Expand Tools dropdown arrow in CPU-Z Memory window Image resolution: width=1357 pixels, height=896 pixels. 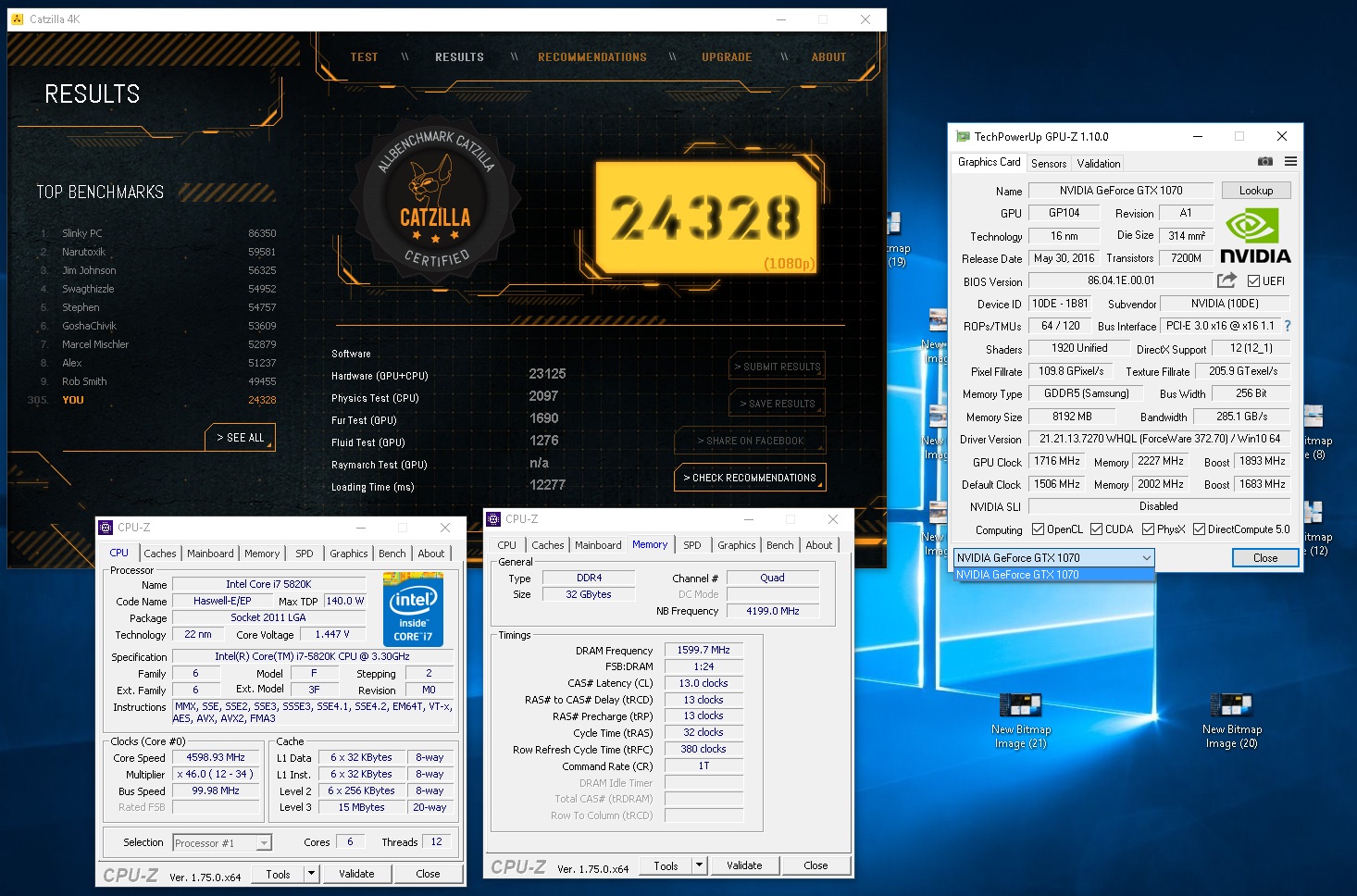tap(700, 865)
